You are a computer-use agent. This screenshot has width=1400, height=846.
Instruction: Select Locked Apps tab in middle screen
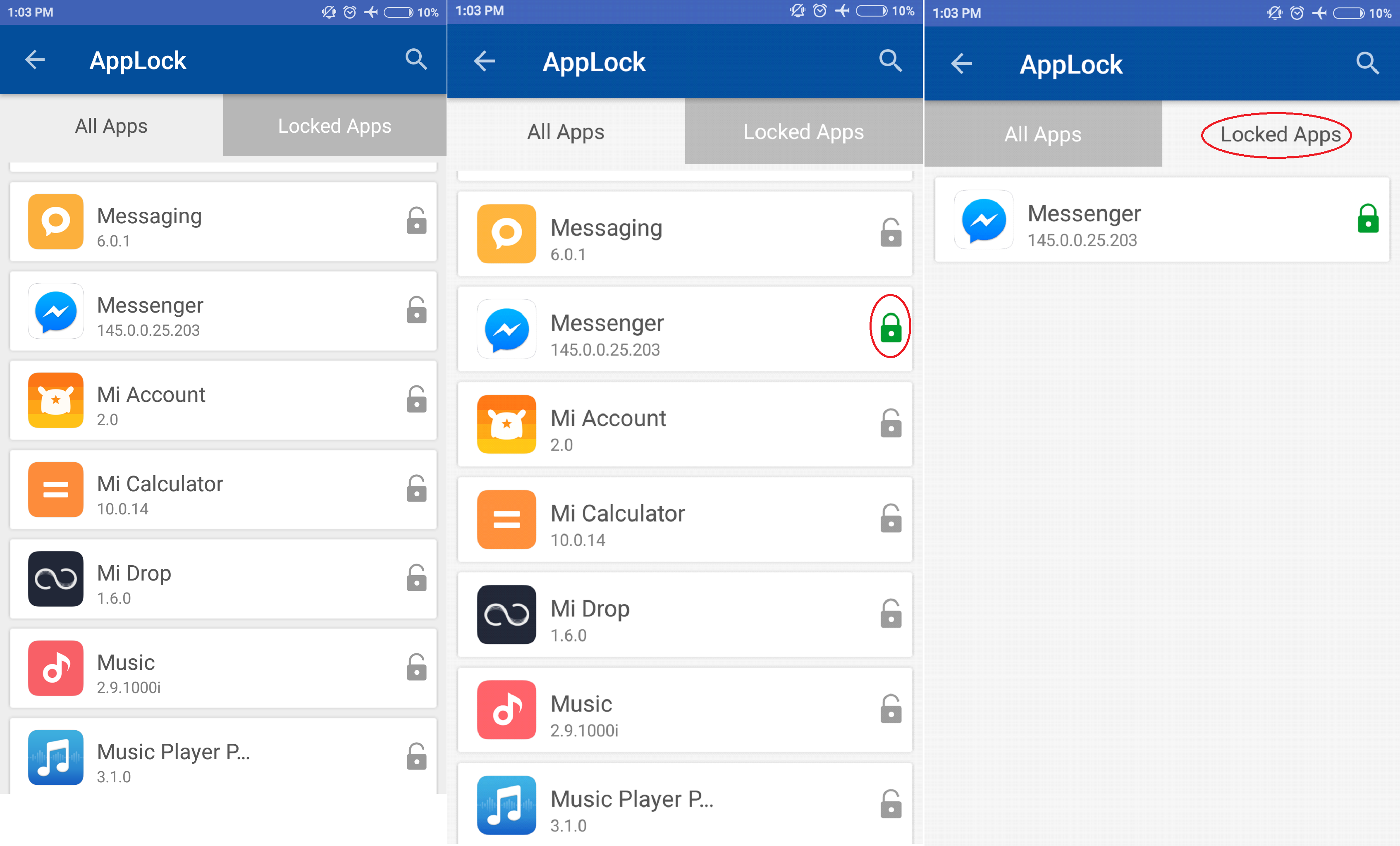(x=803, y=132)
